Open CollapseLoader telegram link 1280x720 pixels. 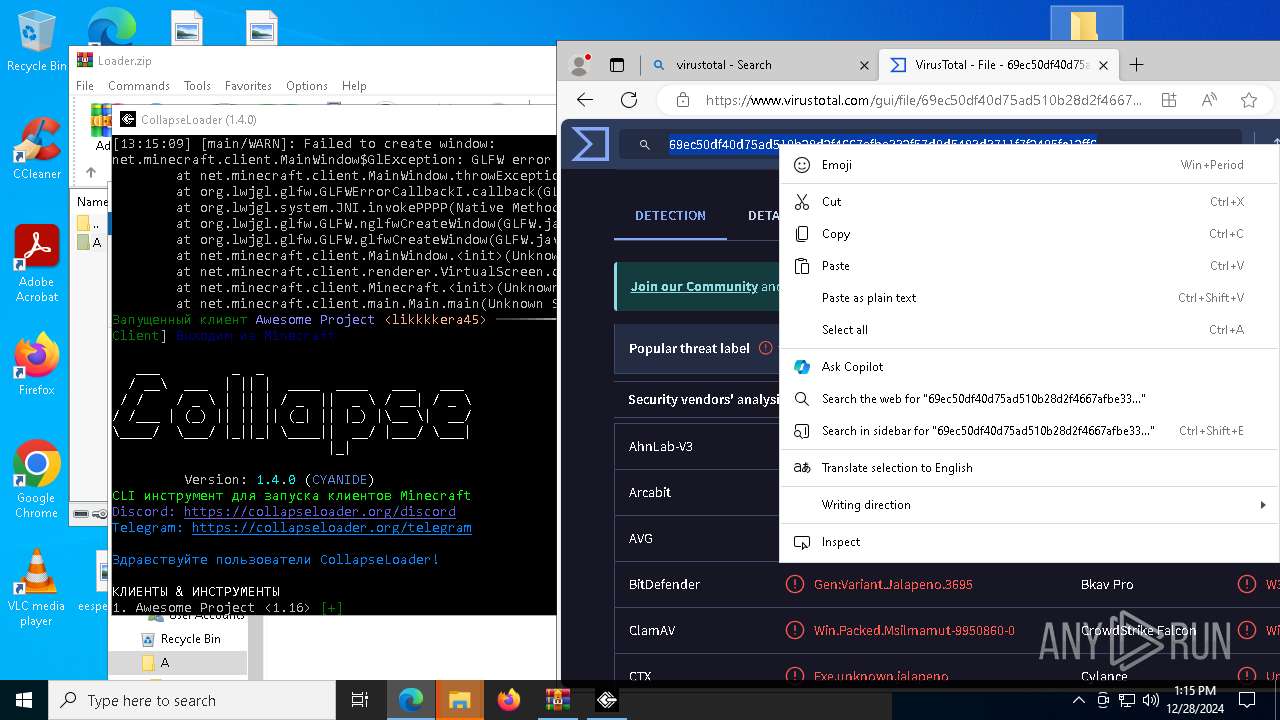pos(332,527)
